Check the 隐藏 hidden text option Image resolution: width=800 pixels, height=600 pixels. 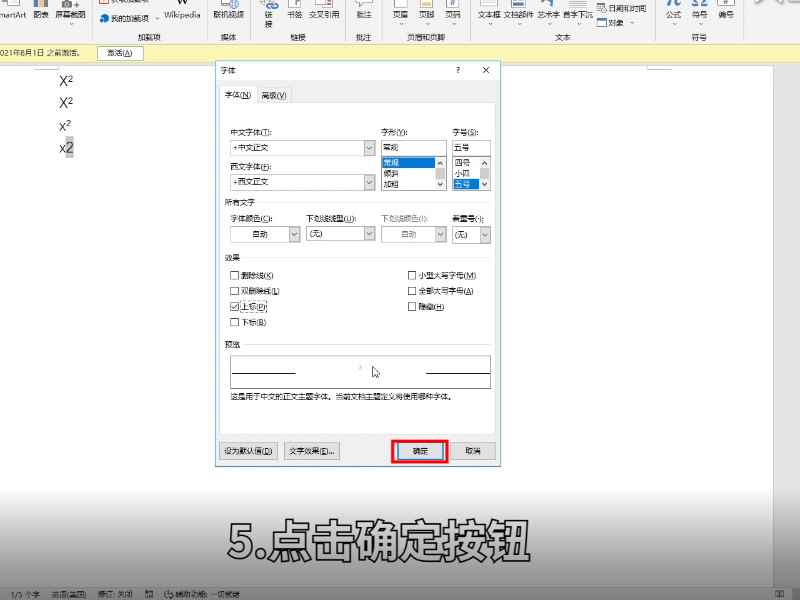coord(411,306)
